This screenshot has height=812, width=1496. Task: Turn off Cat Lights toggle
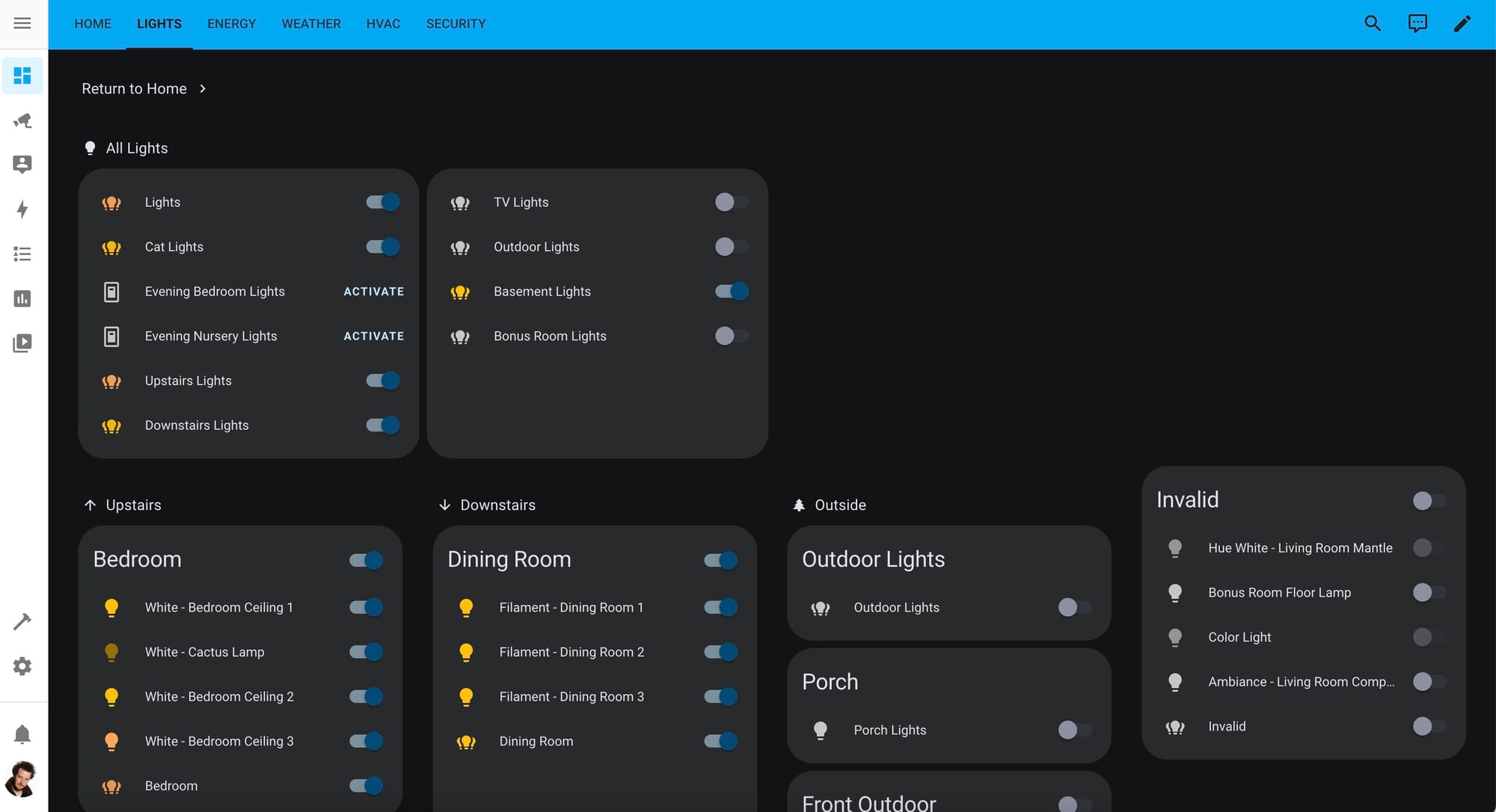click(383, 247)
